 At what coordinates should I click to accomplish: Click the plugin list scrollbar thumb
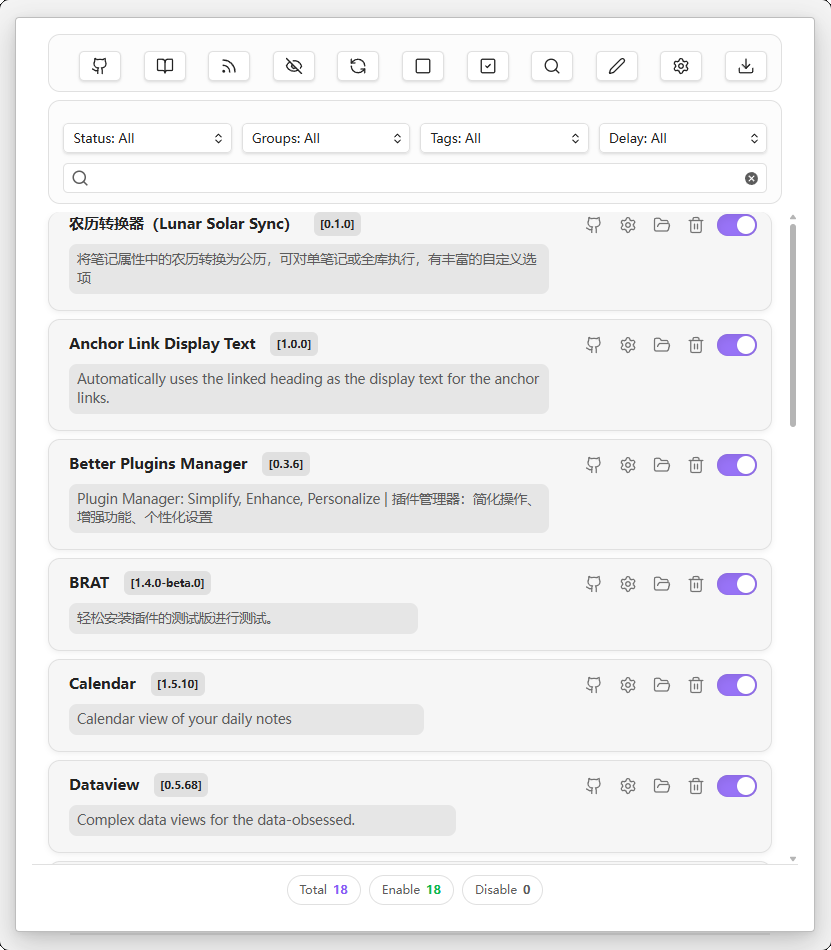pos(793,325)
